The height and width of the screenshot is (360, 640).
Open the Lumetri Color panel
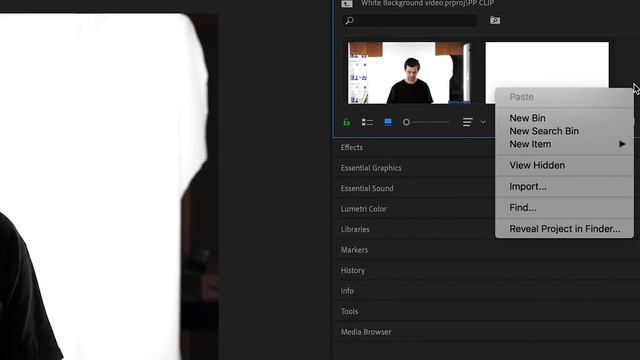tap(363, 209)
